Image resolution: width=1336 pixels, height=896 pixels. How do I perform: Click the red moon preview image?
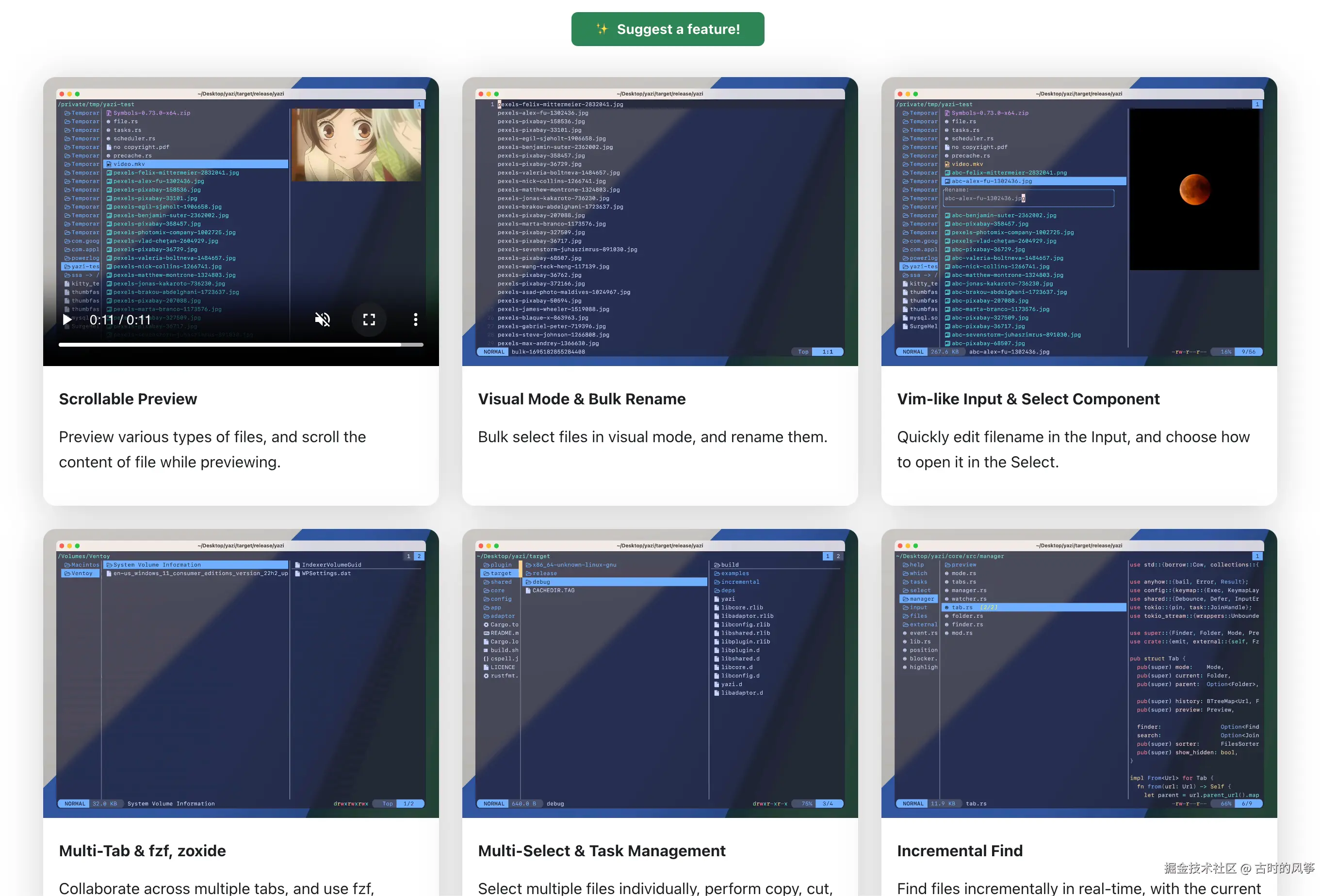(x=1194, y=189)
